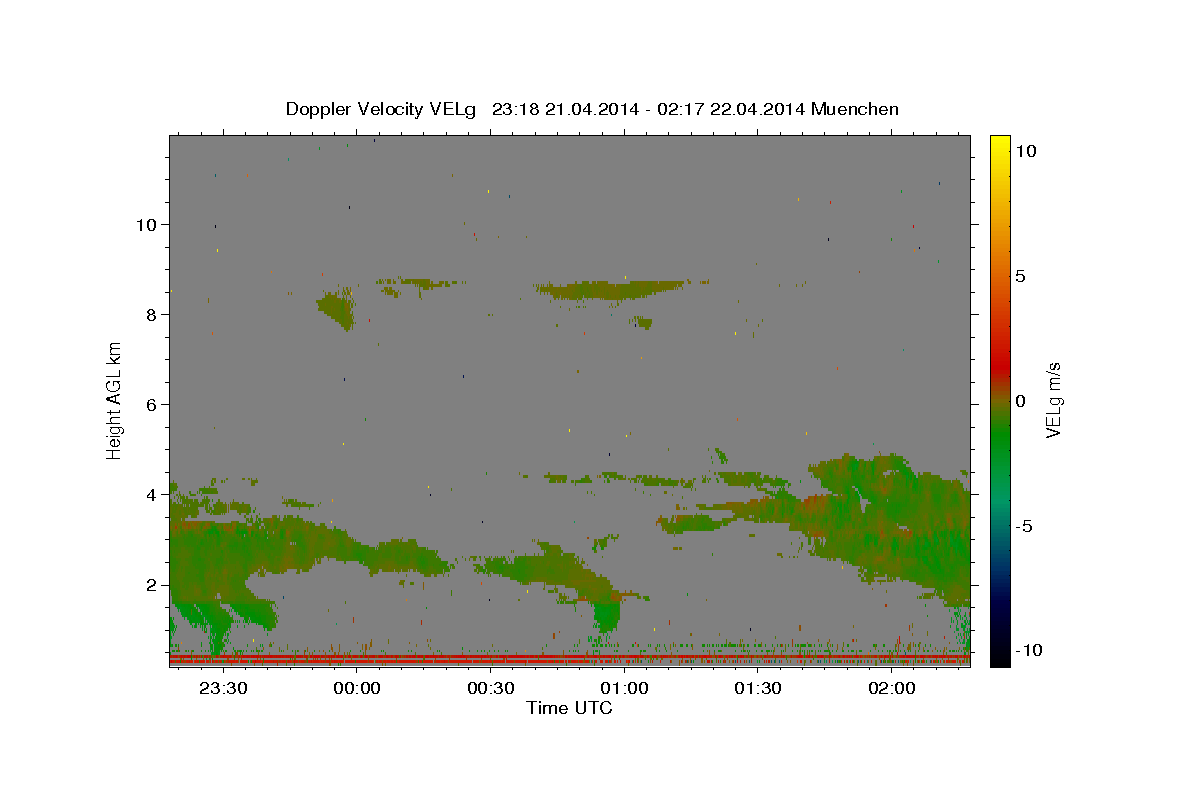
Task: Select the 23:30 time tick label
Action: pyautogui.click(x=222, y=688)
